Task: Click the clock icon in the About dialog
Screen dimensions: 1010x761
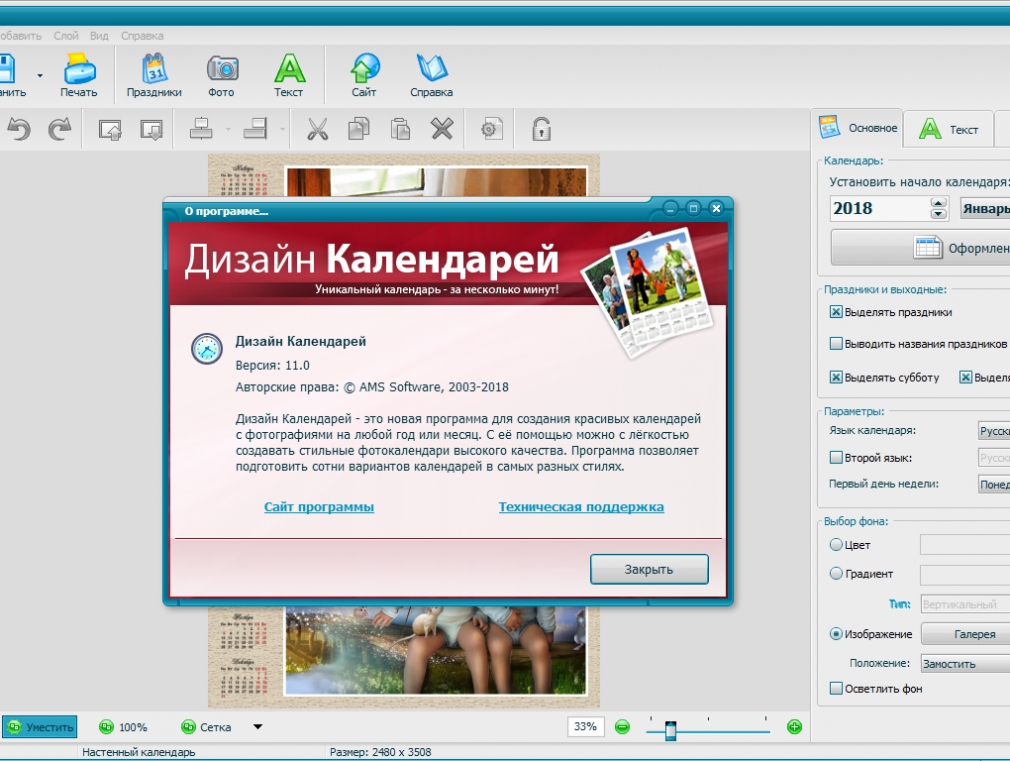Action: [x=207, y=349]
